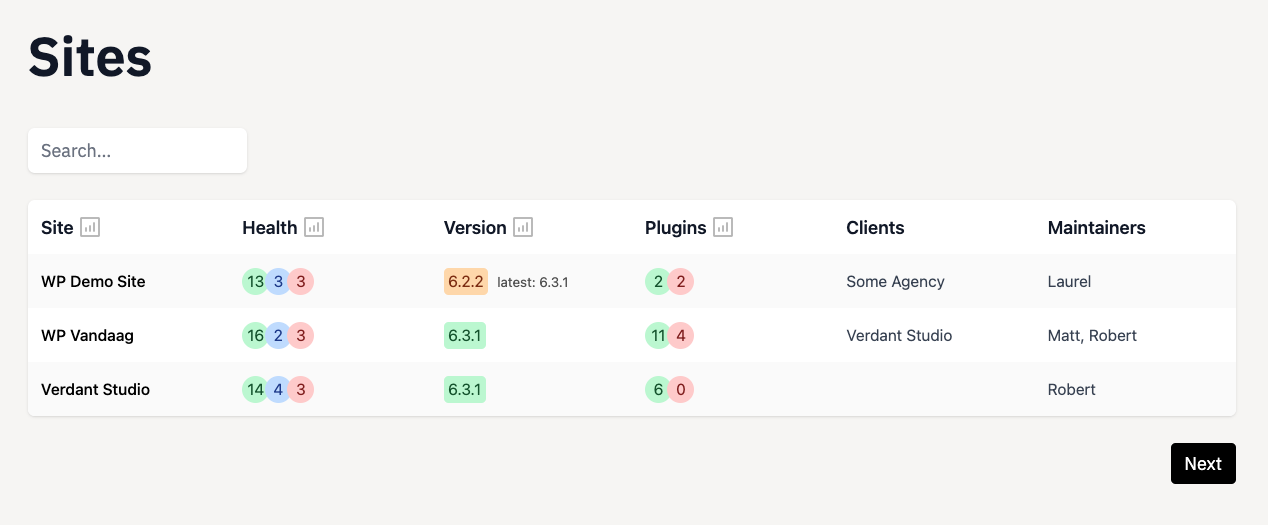
Task: Click green plugins badge 6 for Verdant Studio
Action: coord(658,390)
